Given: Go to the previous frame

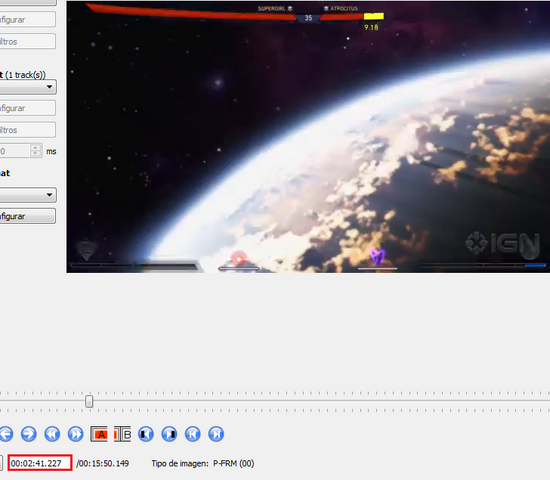Looking at the screenshot, I should [x=6, y=434].
